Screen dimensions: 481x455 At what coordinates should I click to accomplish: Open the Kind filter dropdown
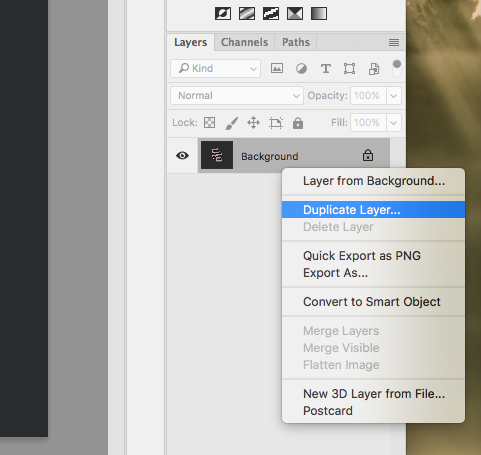[215, 68]
